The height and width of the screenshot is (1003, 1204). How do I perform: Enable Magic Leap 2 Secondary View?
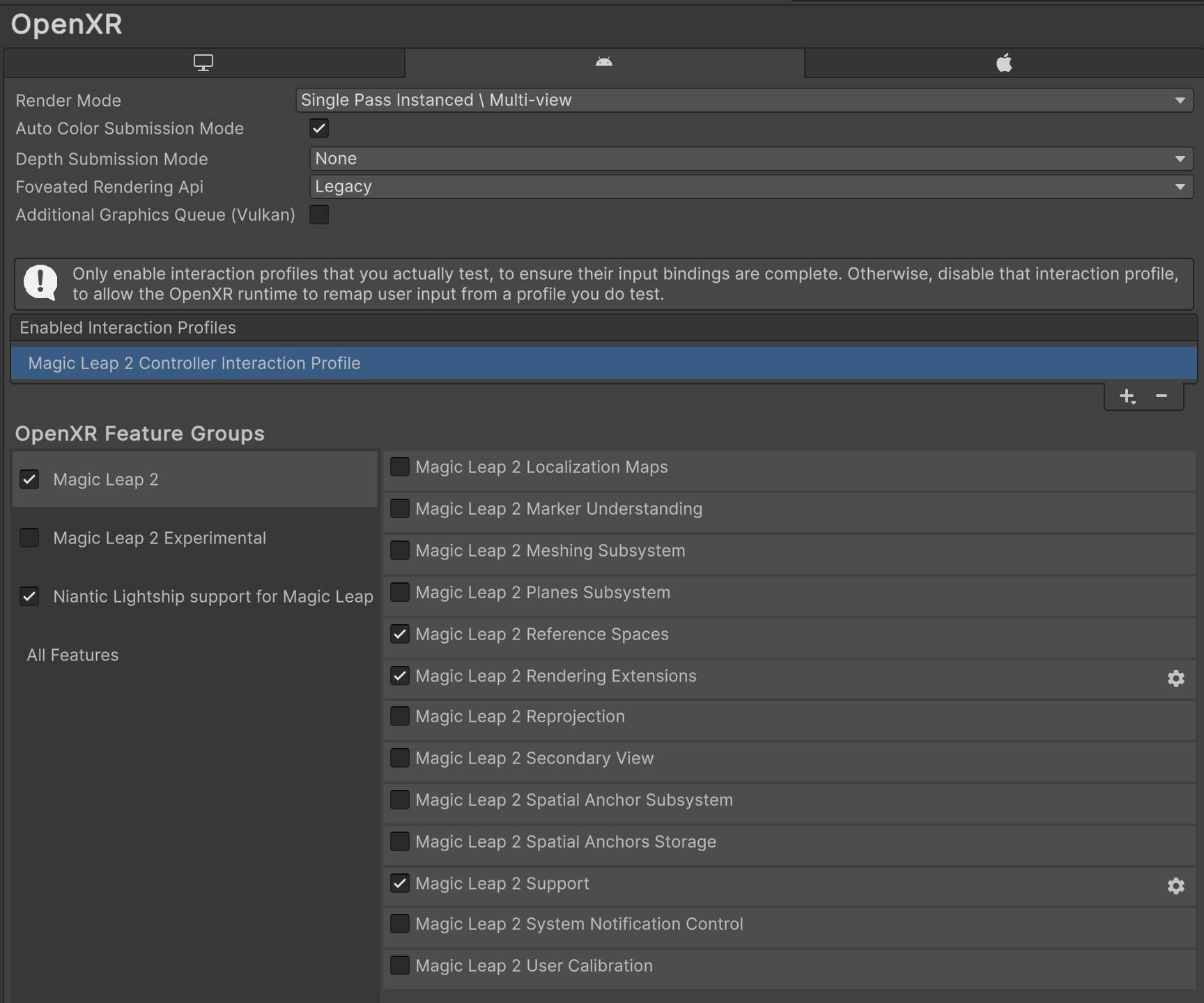pos(400,758)
